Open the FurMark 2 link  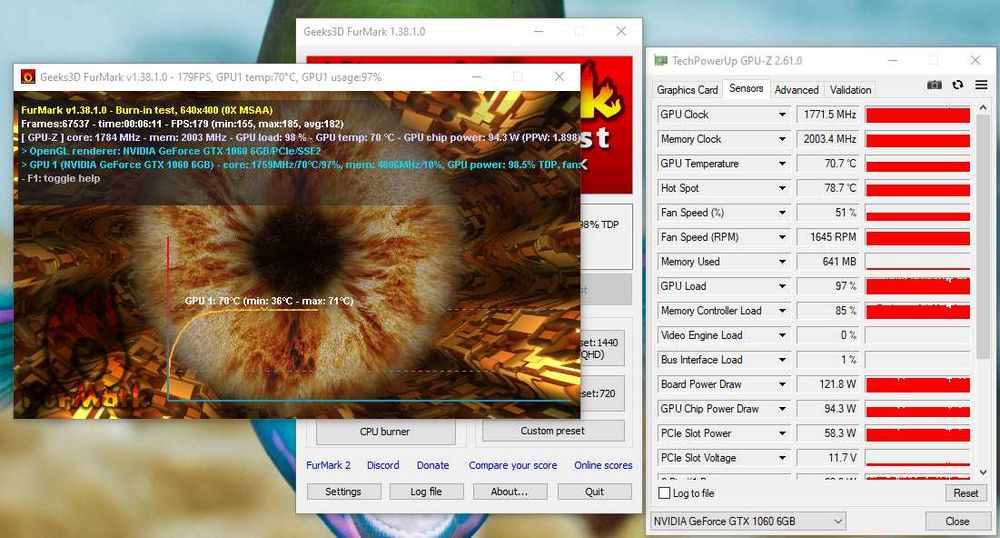(328, 465)
